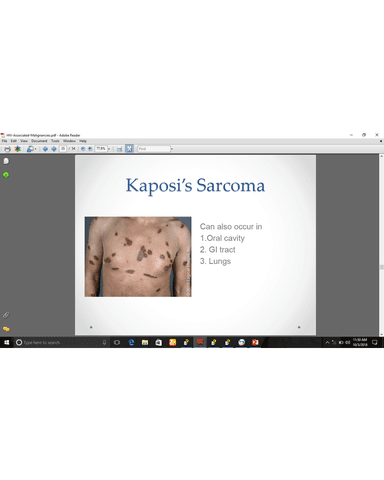This screenshot has height=480, width=384.
Task: Toggle the fit page width button
Action: (119, 149)
